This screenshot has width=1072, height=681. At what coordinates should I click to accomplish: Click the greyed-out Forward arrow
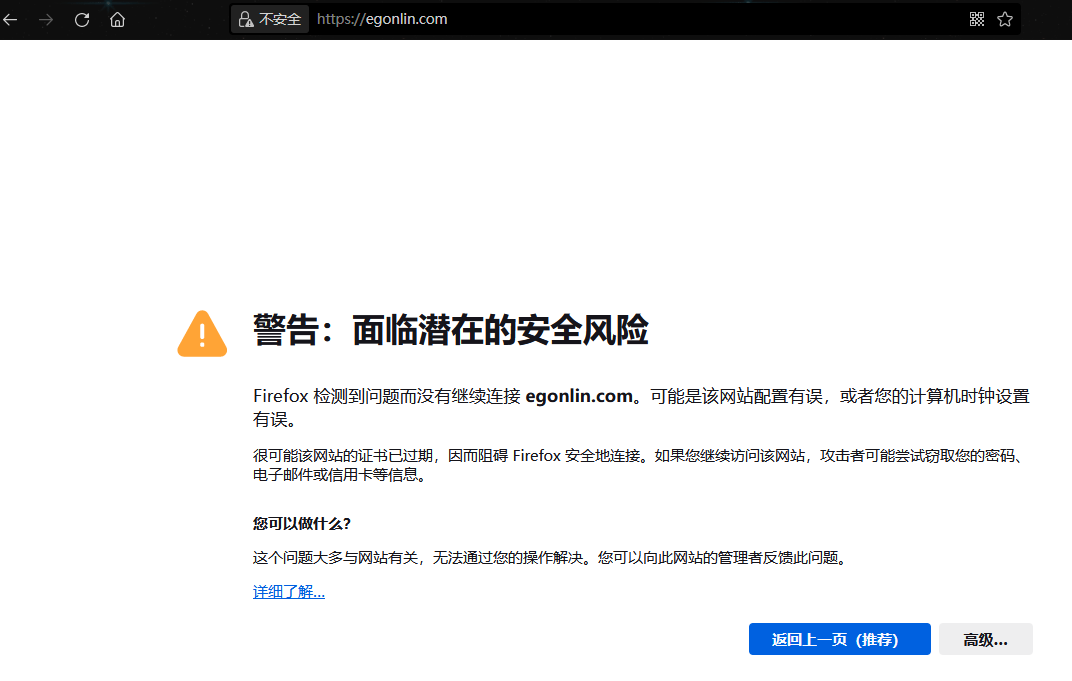[x=46, y=19]
